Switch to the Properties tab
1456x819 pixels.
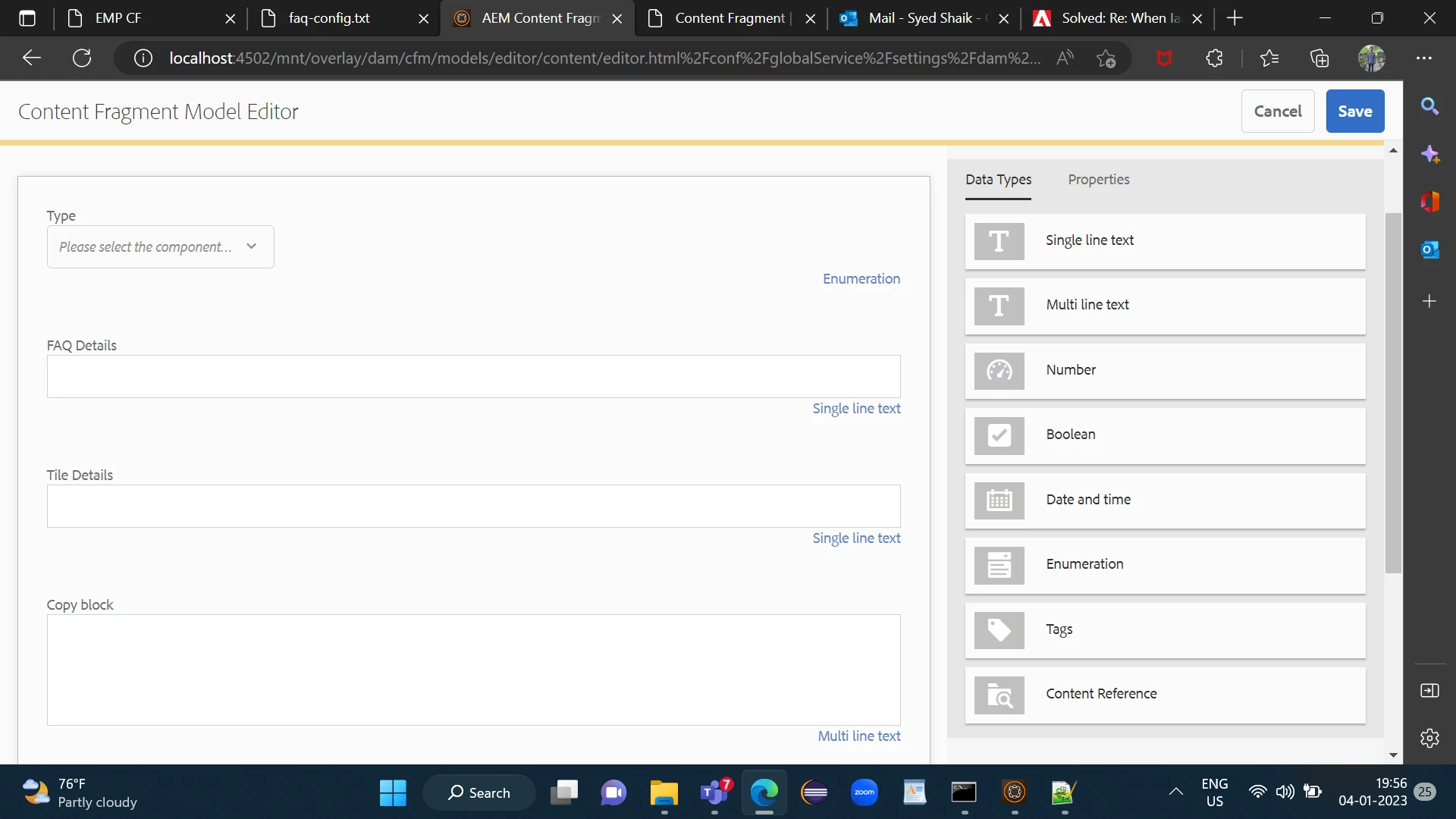click(x=1098, y=180)
